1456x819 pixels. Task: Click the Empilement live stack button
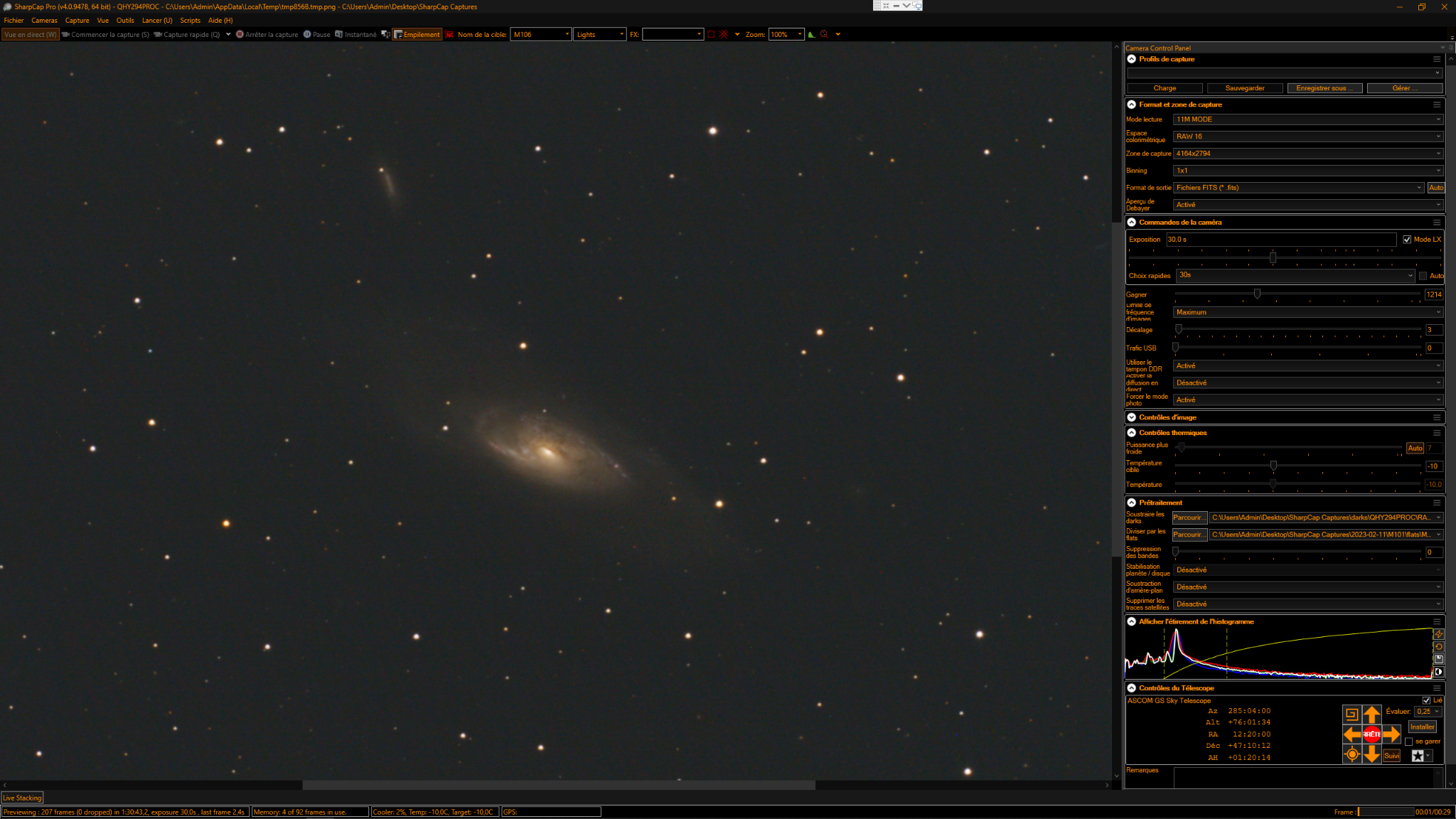click(x=417, y=34)
